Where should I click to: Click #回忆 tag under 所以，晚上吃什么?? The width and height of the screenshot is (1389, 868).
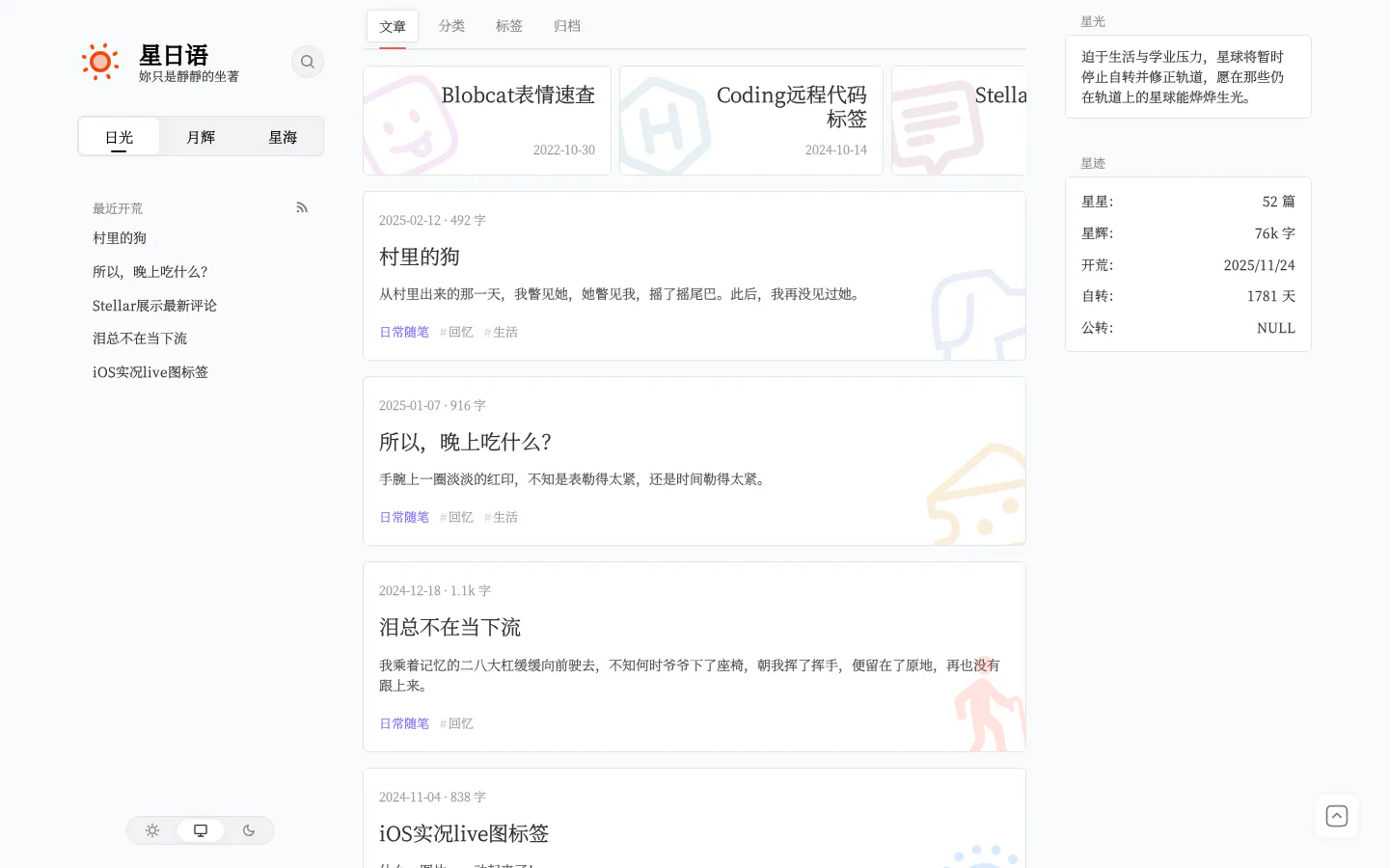point(456,517)
